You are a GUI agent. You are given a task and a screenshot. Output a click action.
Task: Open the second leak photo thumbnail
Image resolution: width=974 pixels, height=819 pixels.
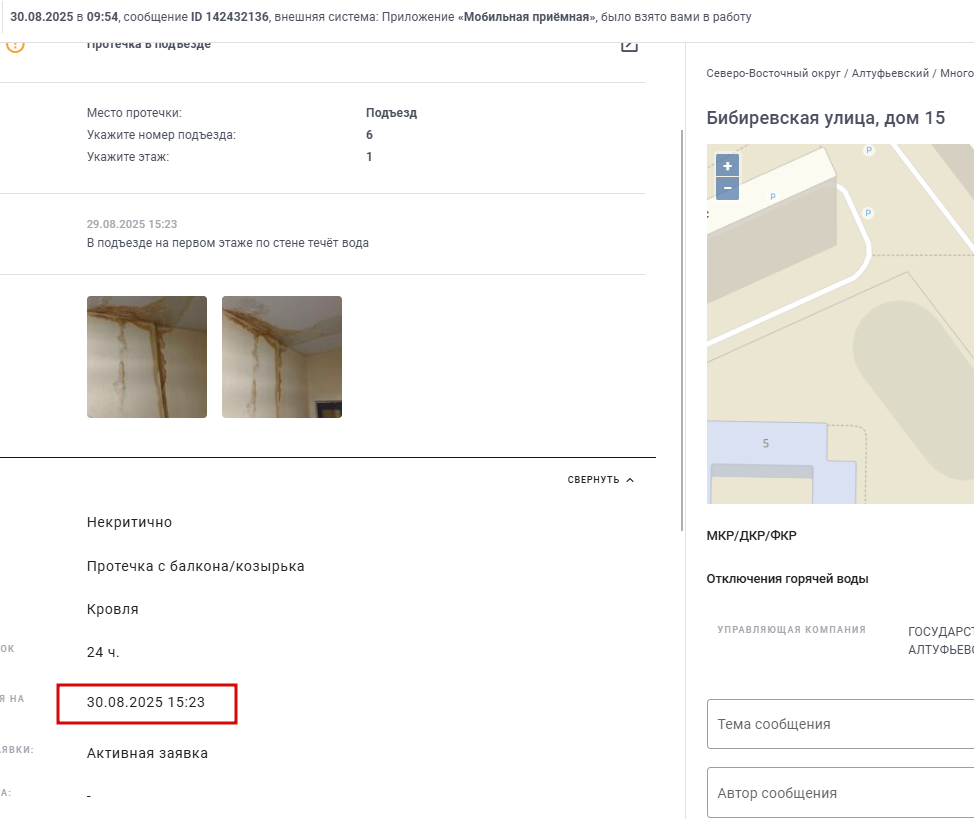click(x=282, y=357)
